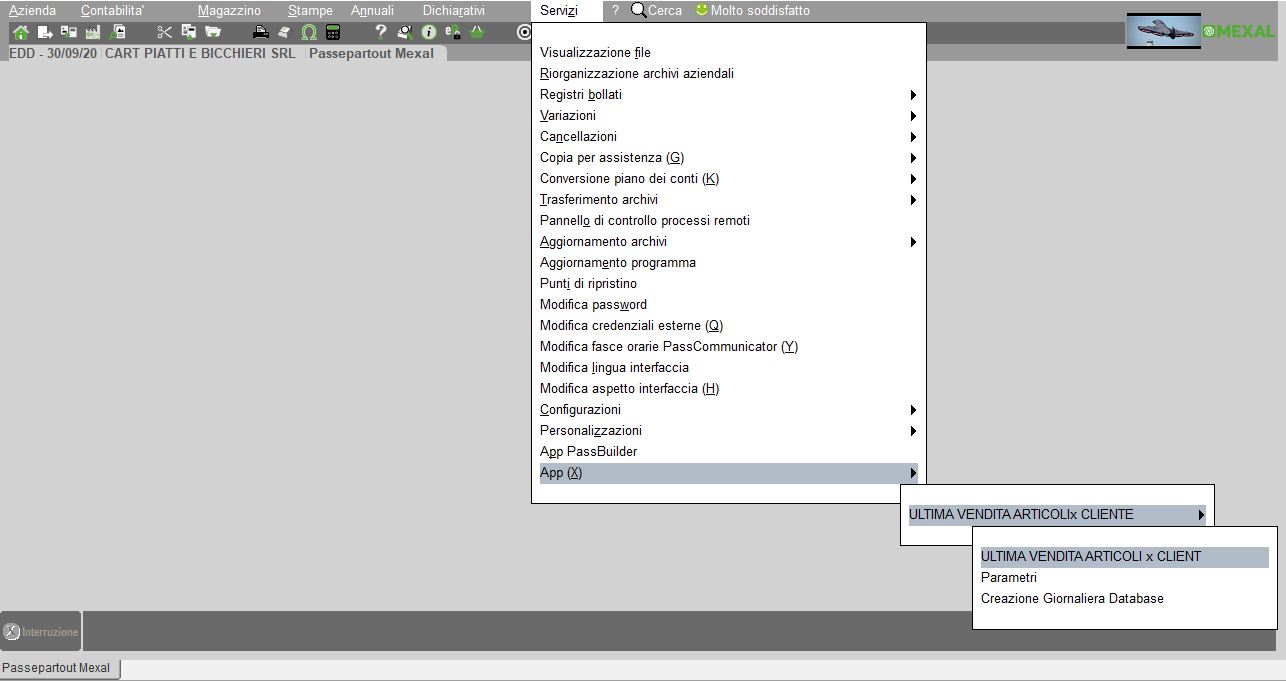Click the Molto soddisfatto feedback button
Screen dimensions: 1286x681
pyautogui.click(x=752, y=10)
